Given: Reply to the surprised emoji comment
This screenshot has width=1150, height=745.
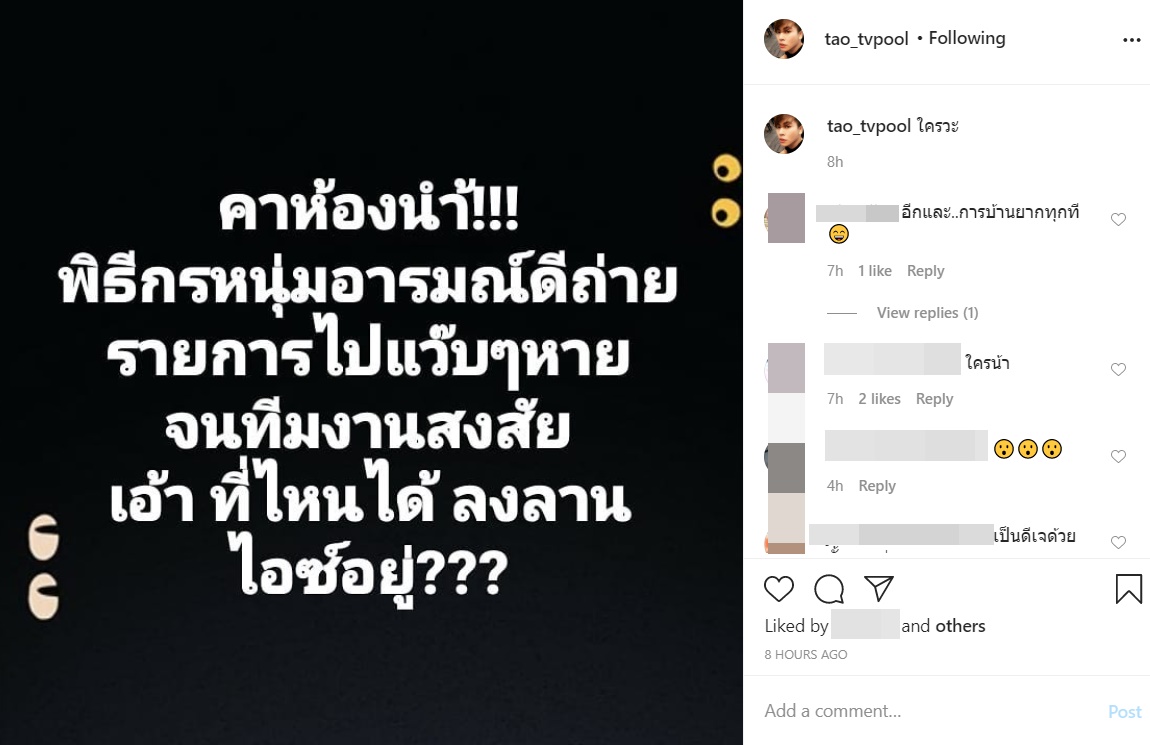Looking at the screenshot, I should [877, 486].
